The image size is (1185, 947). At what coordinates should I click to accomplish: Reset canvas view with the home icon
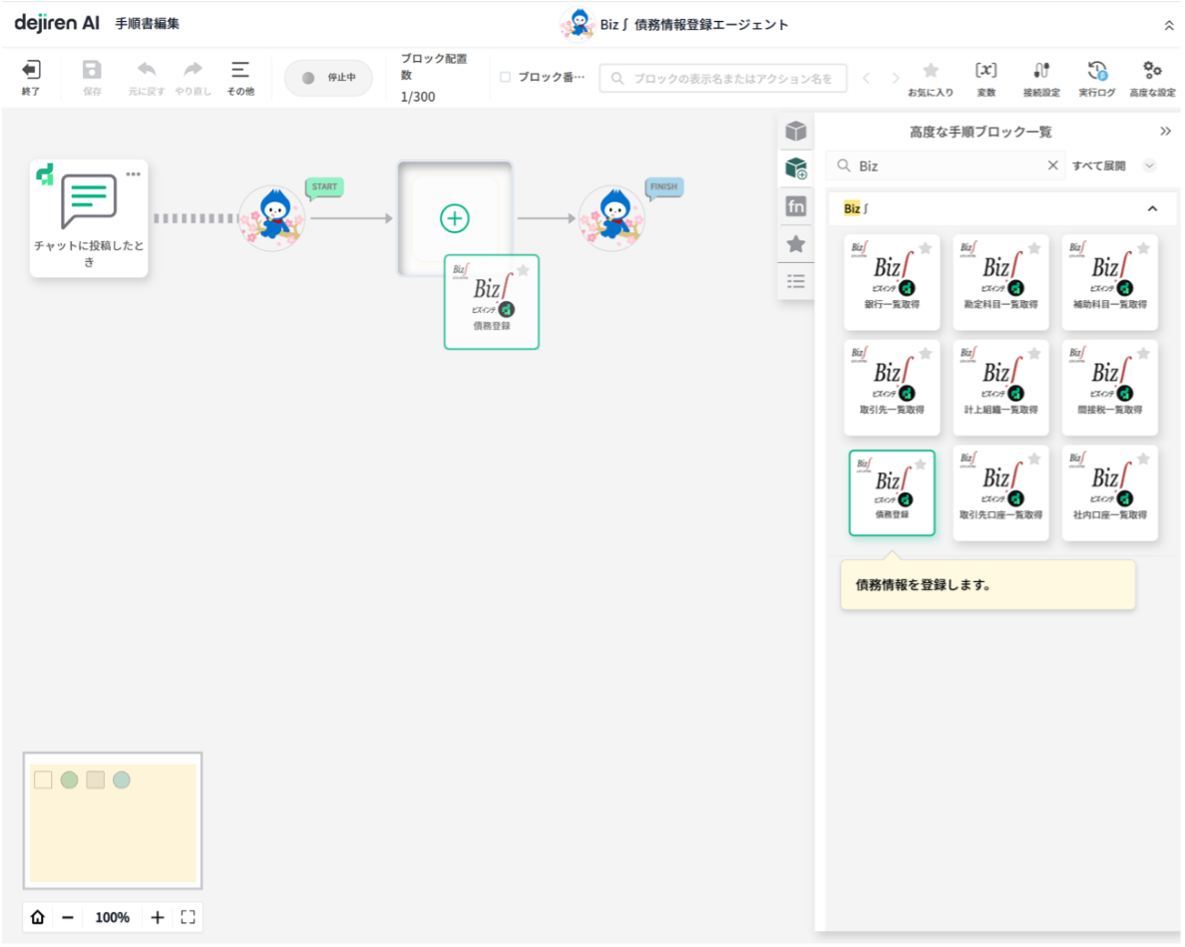click(x=37, y=917)
